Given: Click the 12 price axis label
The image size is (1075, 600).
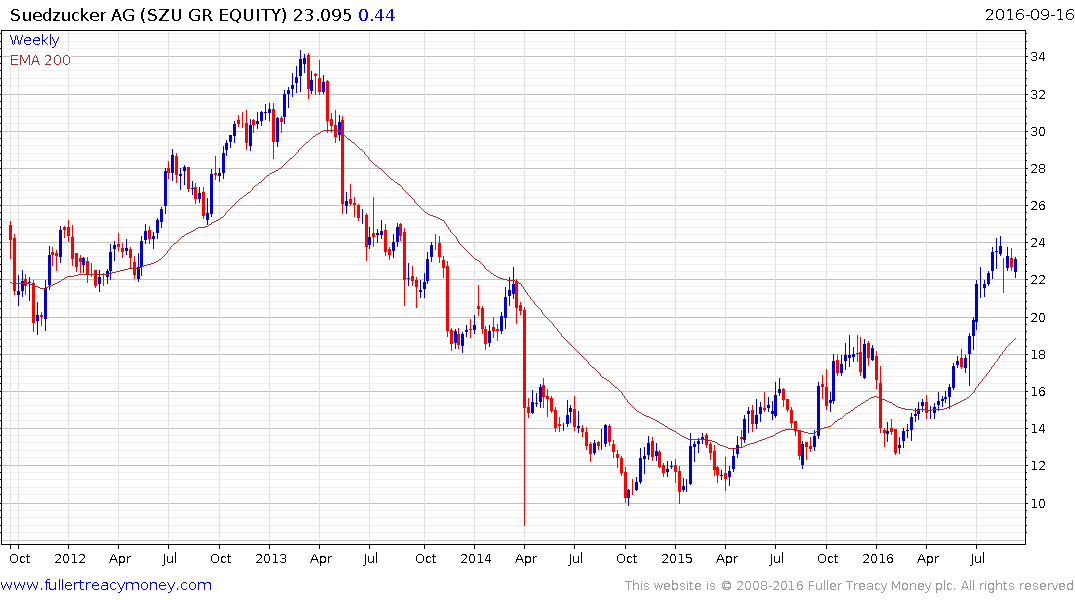Looking at the screenshot, I should point(1037,466).
